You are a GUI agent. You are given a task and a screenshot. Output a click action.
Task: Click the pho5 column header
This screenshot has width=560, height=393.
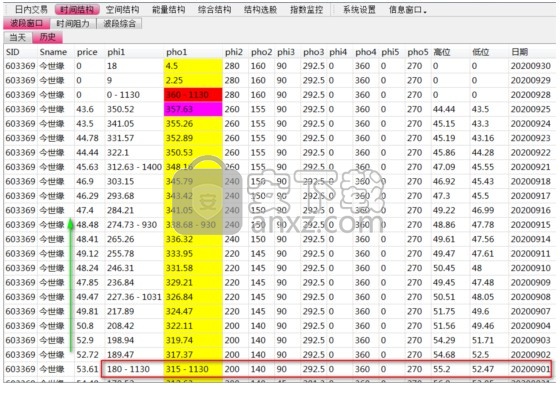click(418, 52)
